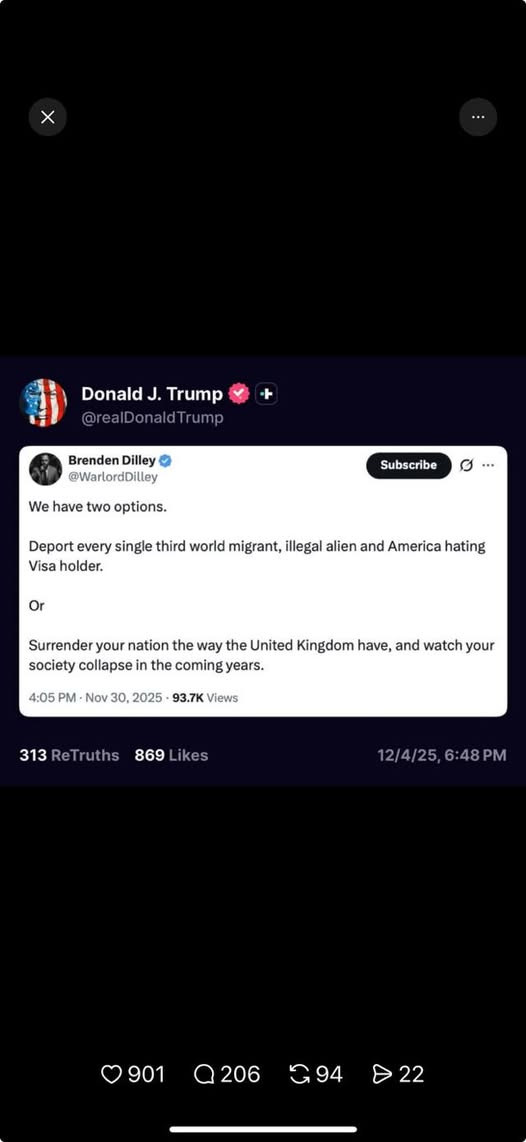The height and width of the screenshot is (1142, 526).
Task: Open Brenden Dilley's avatar
Action: [45, 469]
